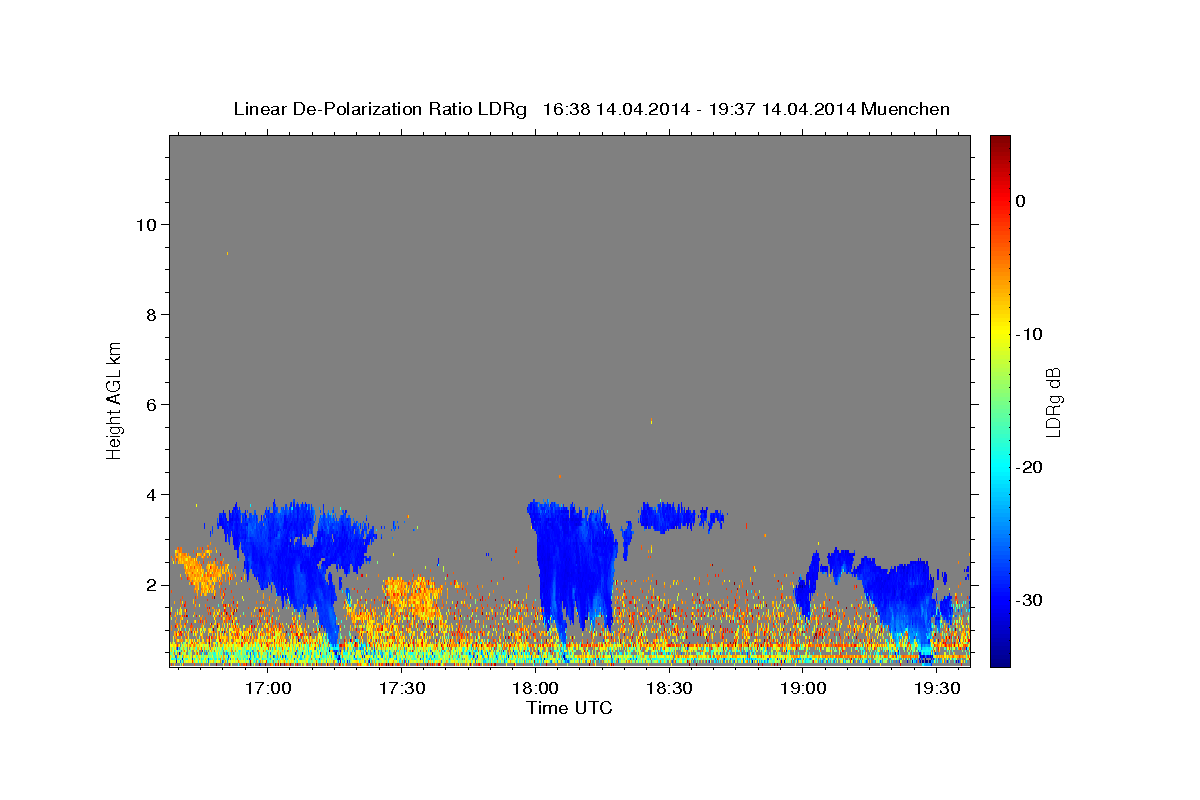The image size is (1200, 800).
Task: Click the height tick label '8'
Action: [151, 314]
